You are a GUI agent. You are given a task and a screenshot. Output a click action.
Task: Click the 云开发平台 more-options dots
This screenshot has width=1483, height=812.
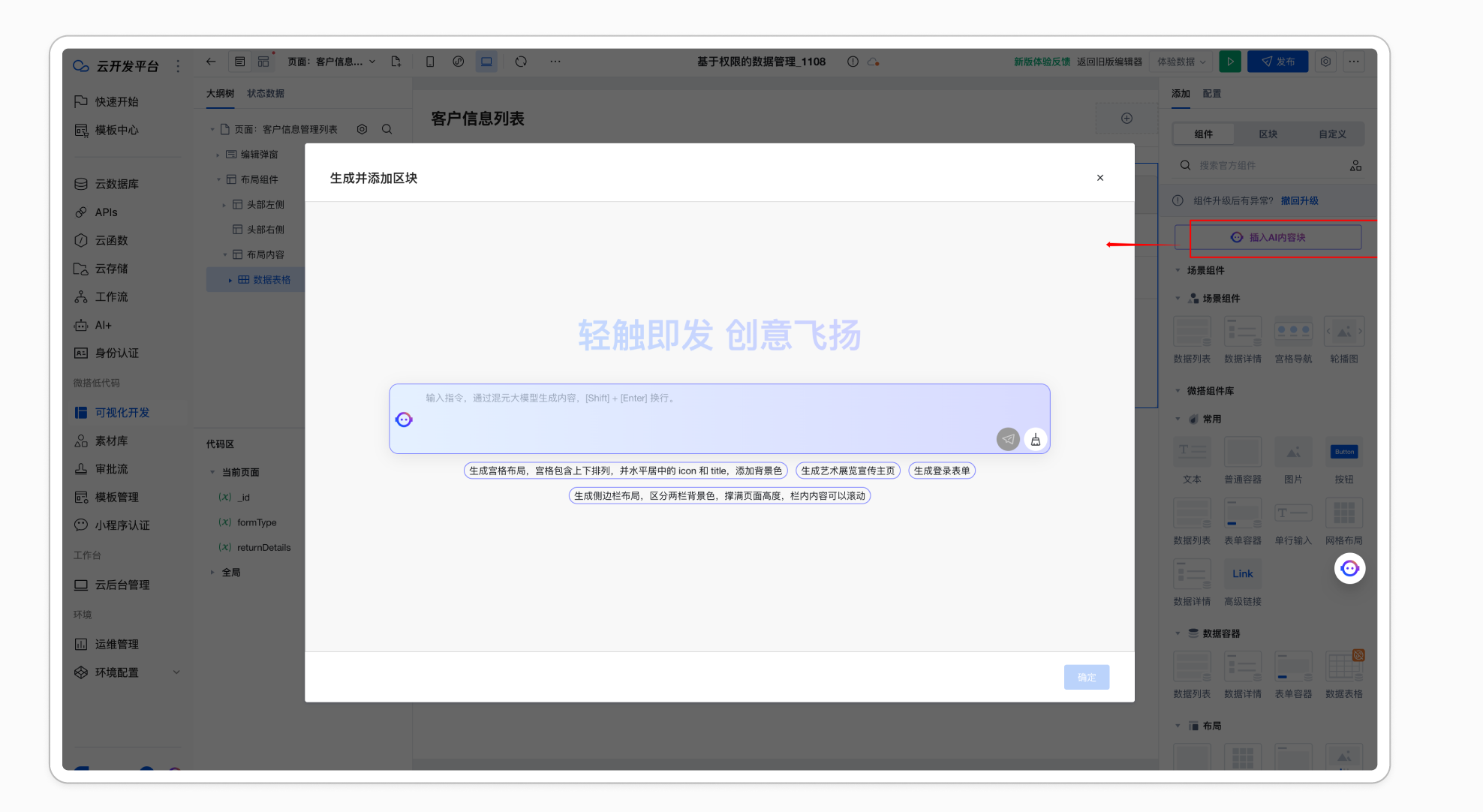pyautogui.click(x=178, y=66)
